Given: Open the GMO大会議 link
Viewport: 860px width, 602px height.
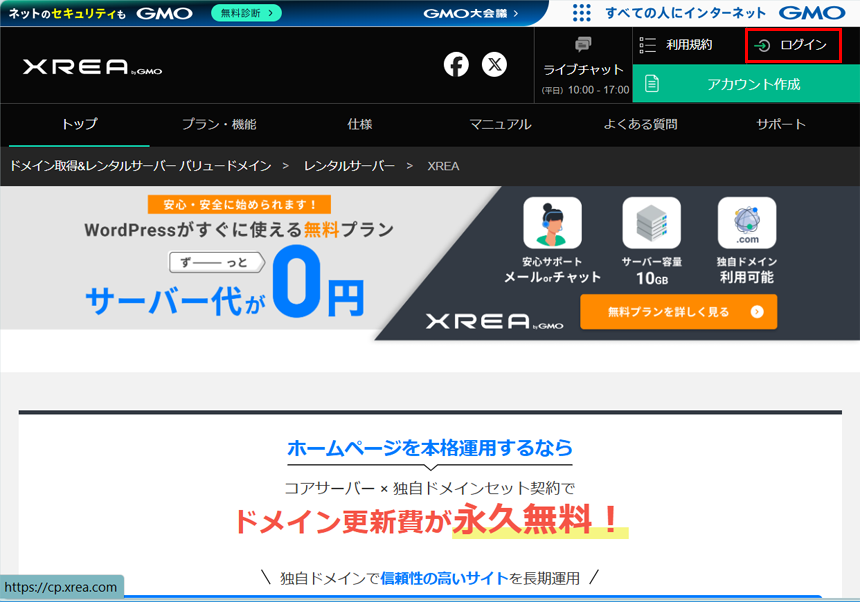Looking at the screenshot, I should pos(471,13).
